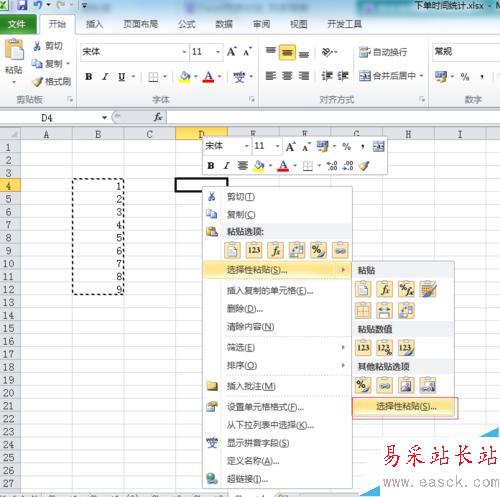Click the Transpose paste icon in context menu
500x497 pixels.
click(297, 250)
